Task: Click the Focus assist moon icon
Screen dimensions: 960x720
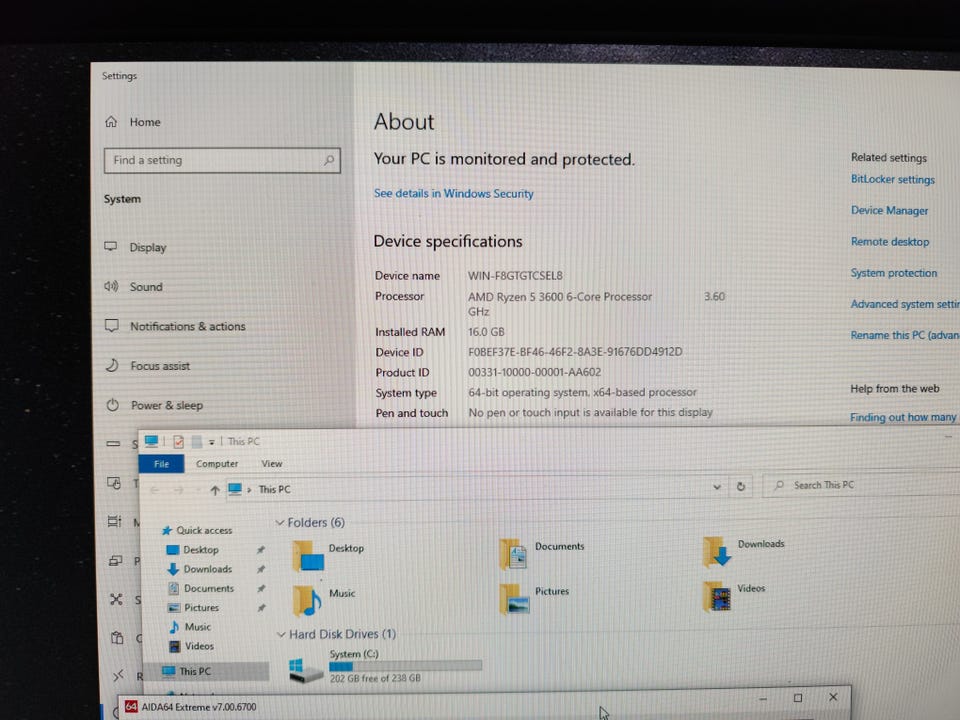Action: click(x=112, y=366)
